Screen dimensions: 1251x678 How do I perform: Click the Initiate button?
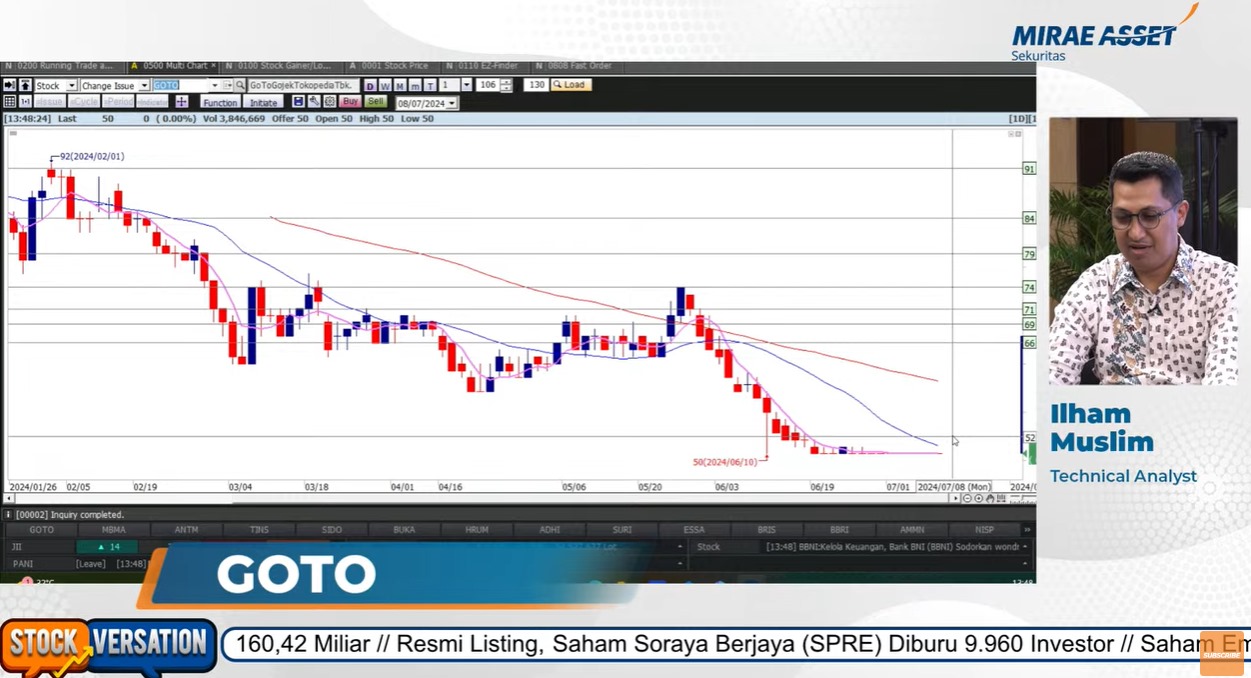coord(264,102)
